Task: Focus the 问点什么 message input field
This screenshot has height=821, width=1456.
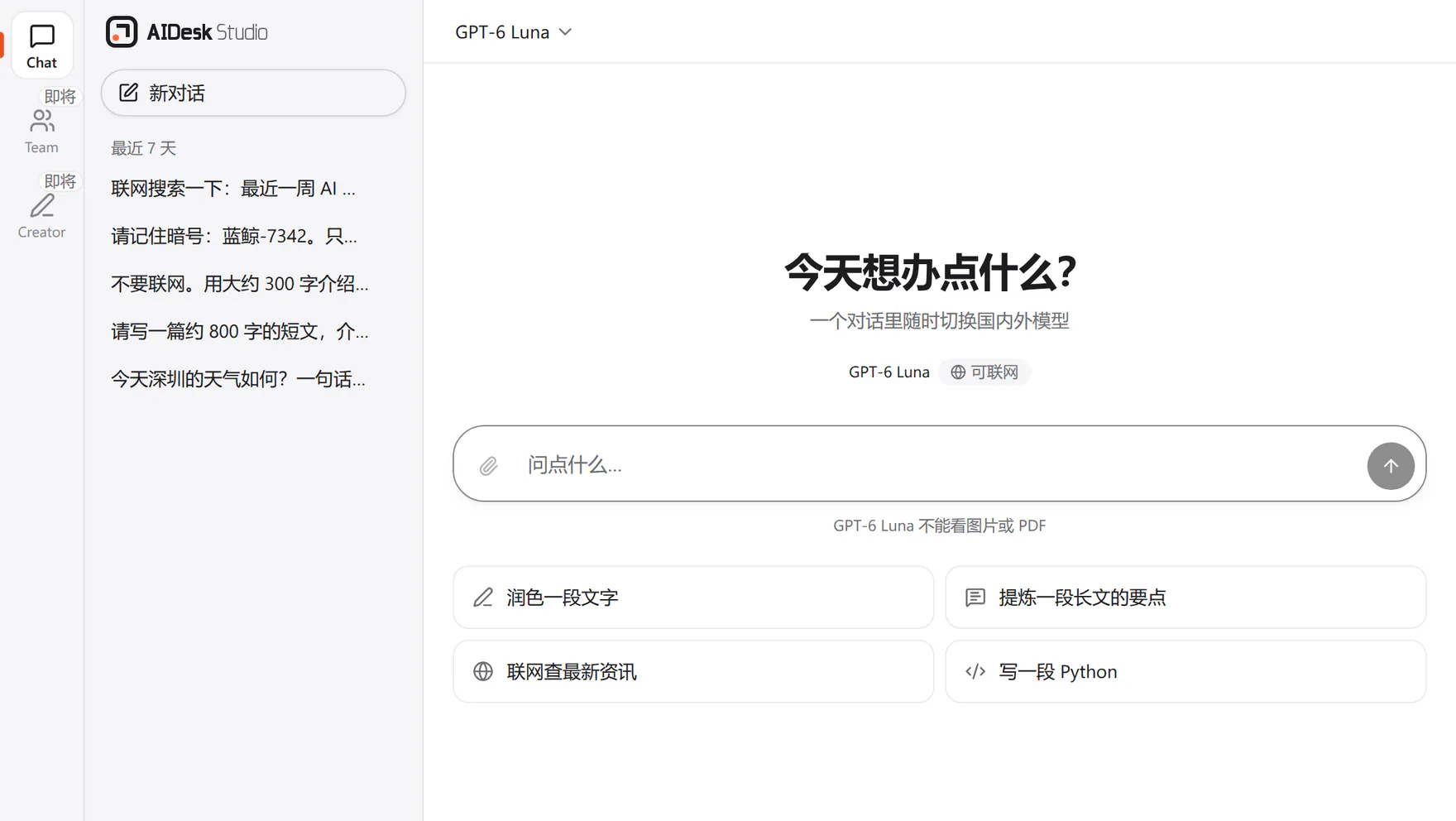Action: (940, 464)
